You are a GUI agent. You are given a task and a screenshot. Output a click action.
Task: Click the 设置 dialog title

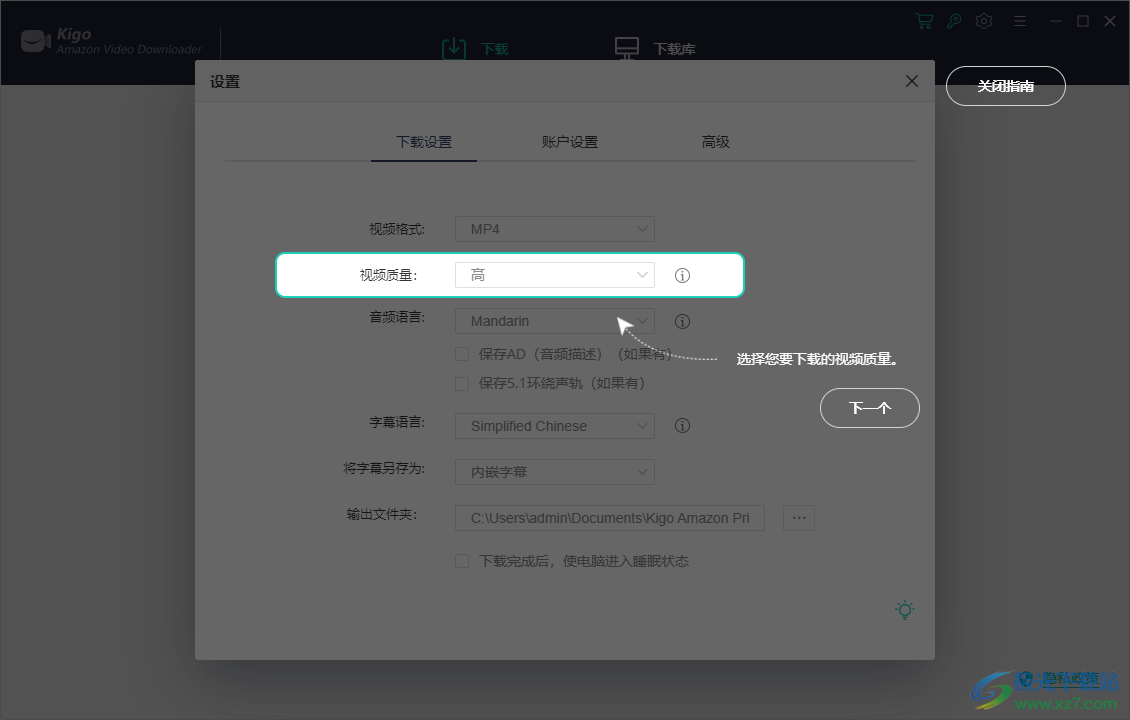point(225,81)
